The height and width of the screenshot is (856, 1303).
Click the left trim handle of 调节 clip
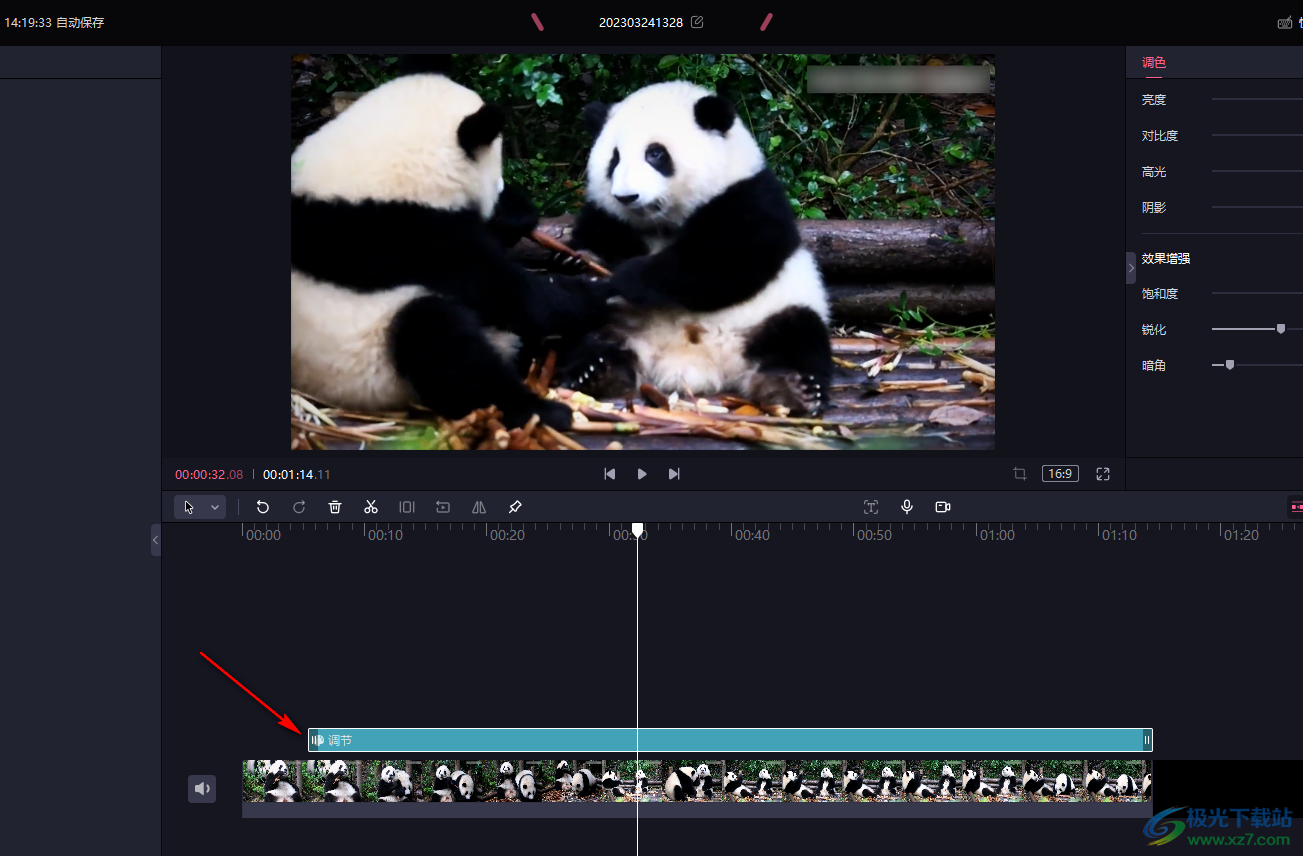(x=315, y=740)
